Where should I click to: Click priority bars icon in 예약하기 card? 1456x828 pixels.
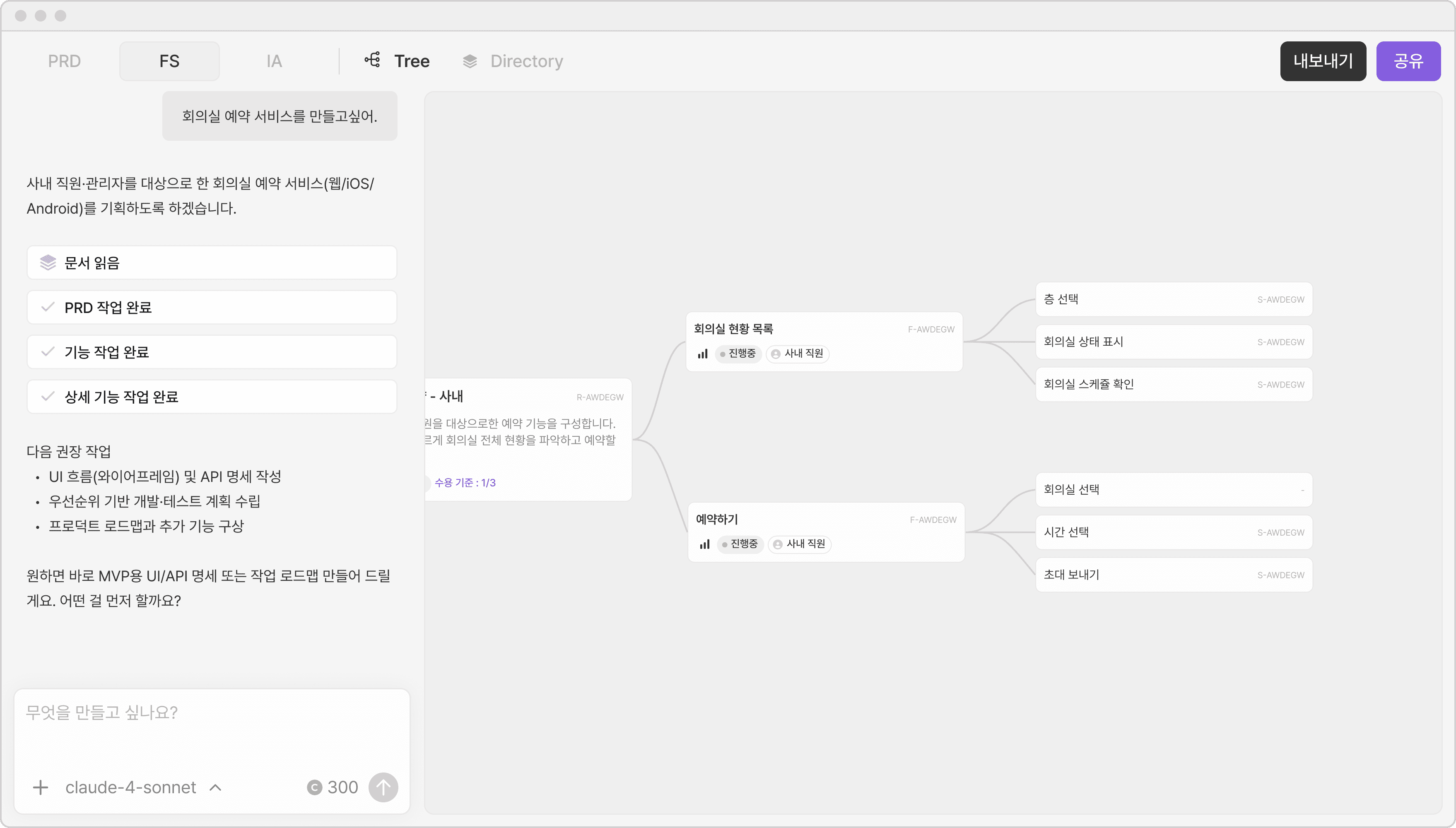click(705, 544)
